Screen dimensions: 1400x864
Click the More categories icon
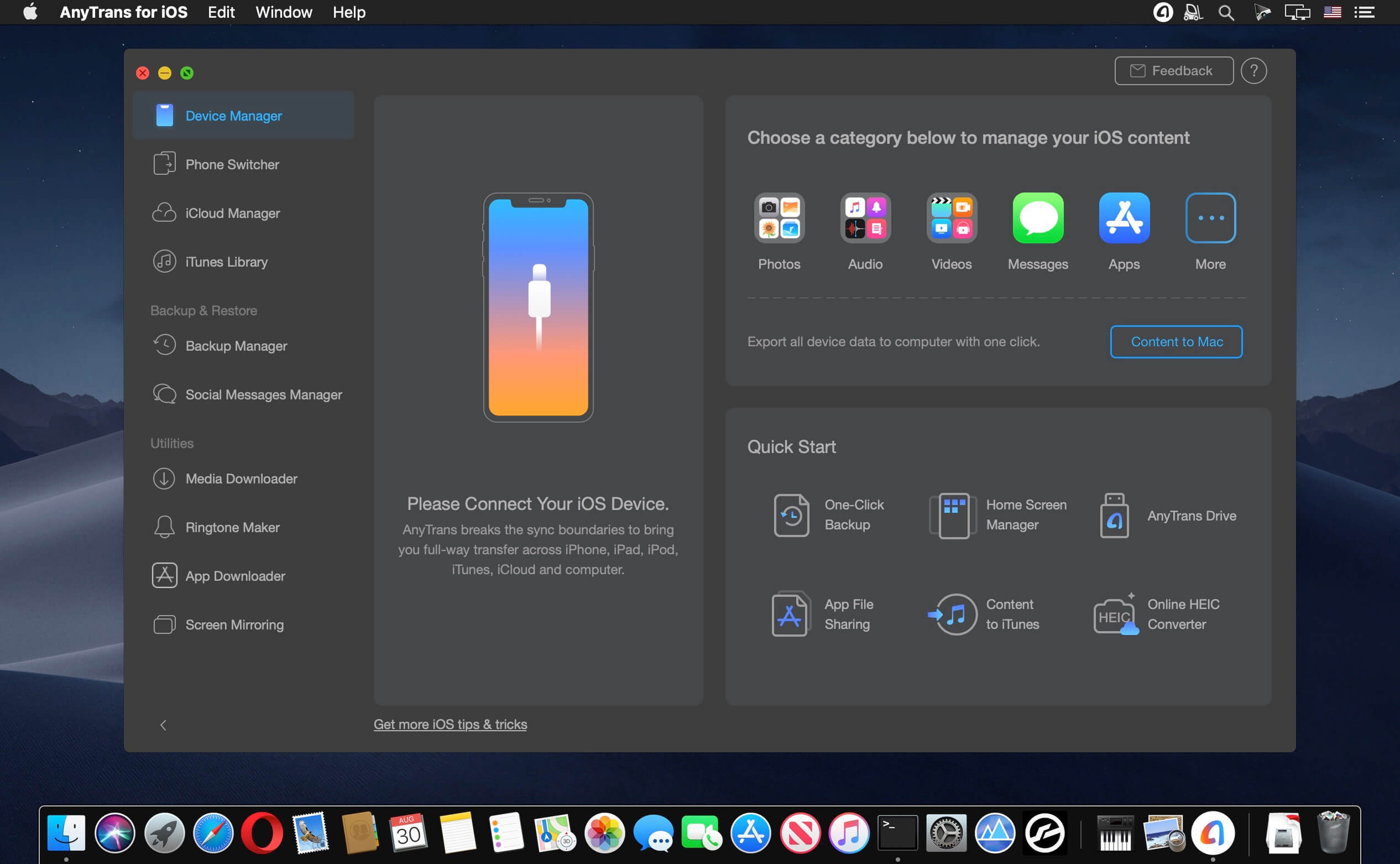click(x=1210, y=219)
